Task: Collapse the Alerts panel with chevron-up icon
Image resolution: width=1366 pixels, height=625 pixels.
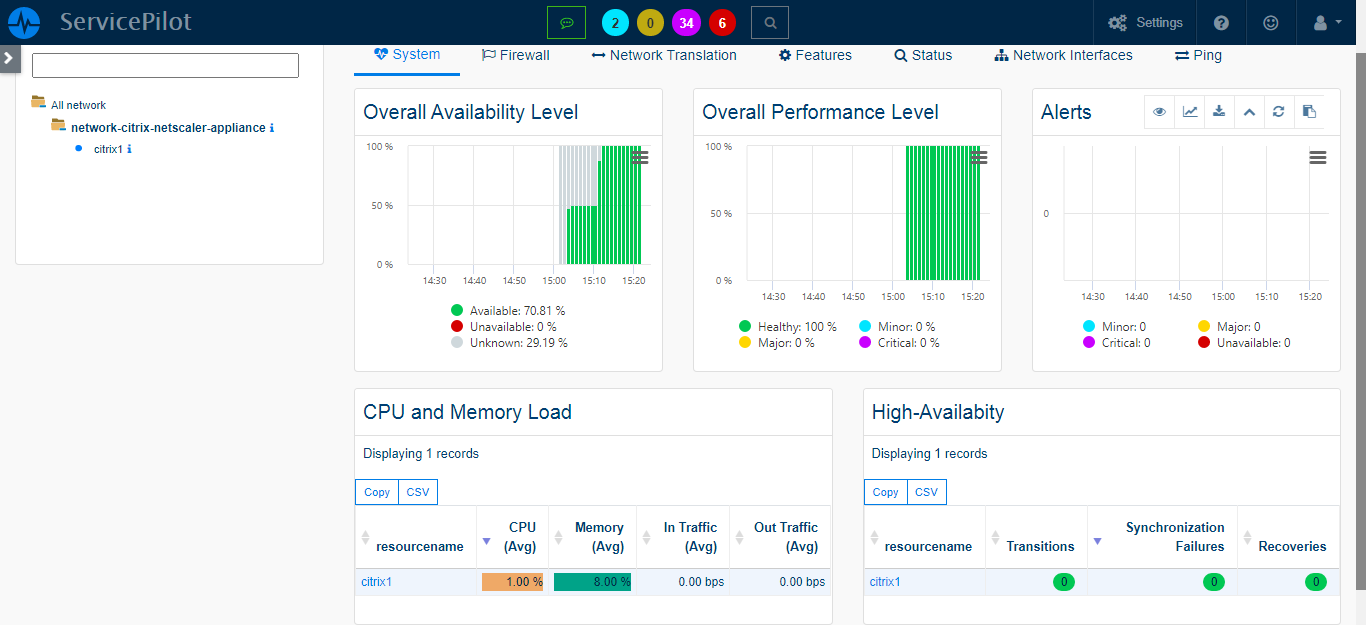Action: coord(1249,111)
